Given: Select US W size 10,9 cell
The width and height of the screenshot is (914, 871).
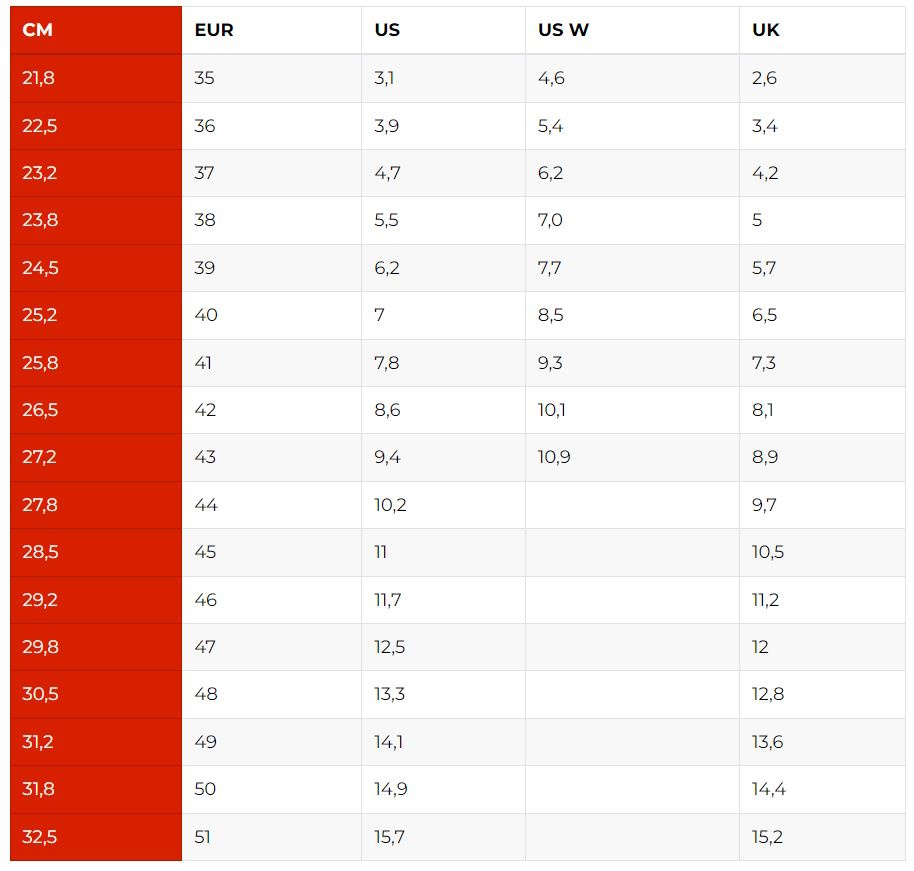Looking at the screenshot, I should pos(632,457).
